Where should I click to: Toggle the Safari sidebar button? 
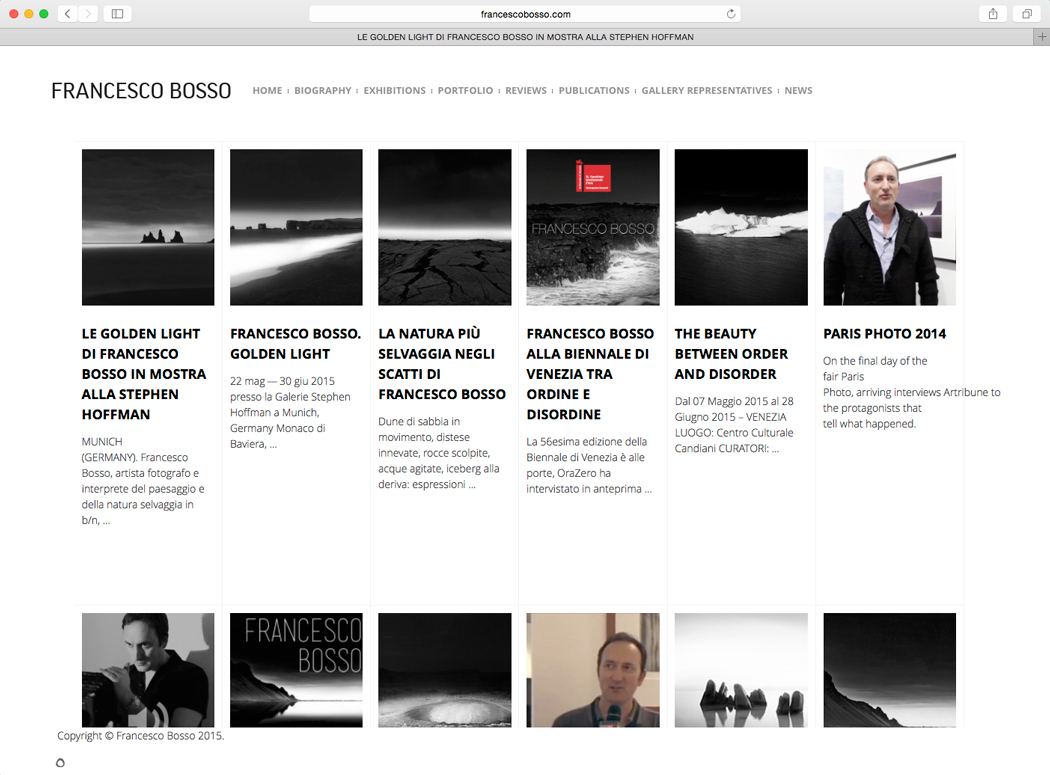pos(117,13)
